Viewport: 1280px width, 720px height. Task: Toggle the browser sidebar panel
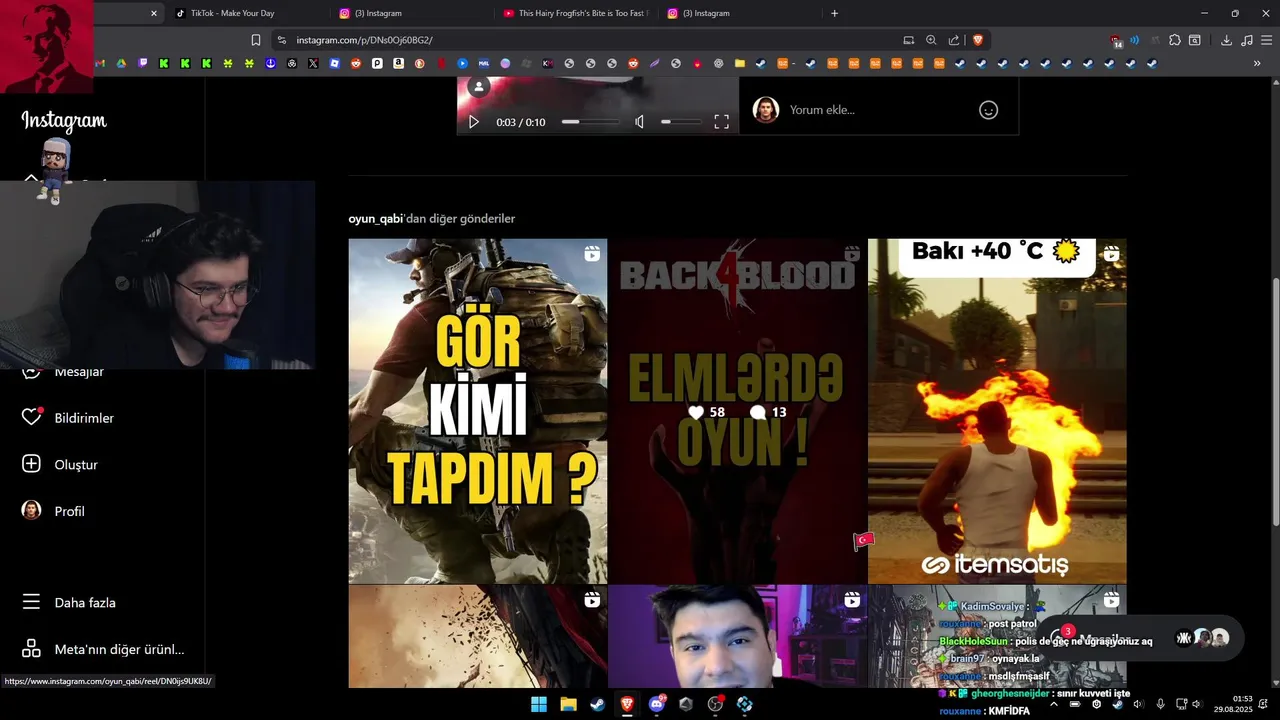1194,40
